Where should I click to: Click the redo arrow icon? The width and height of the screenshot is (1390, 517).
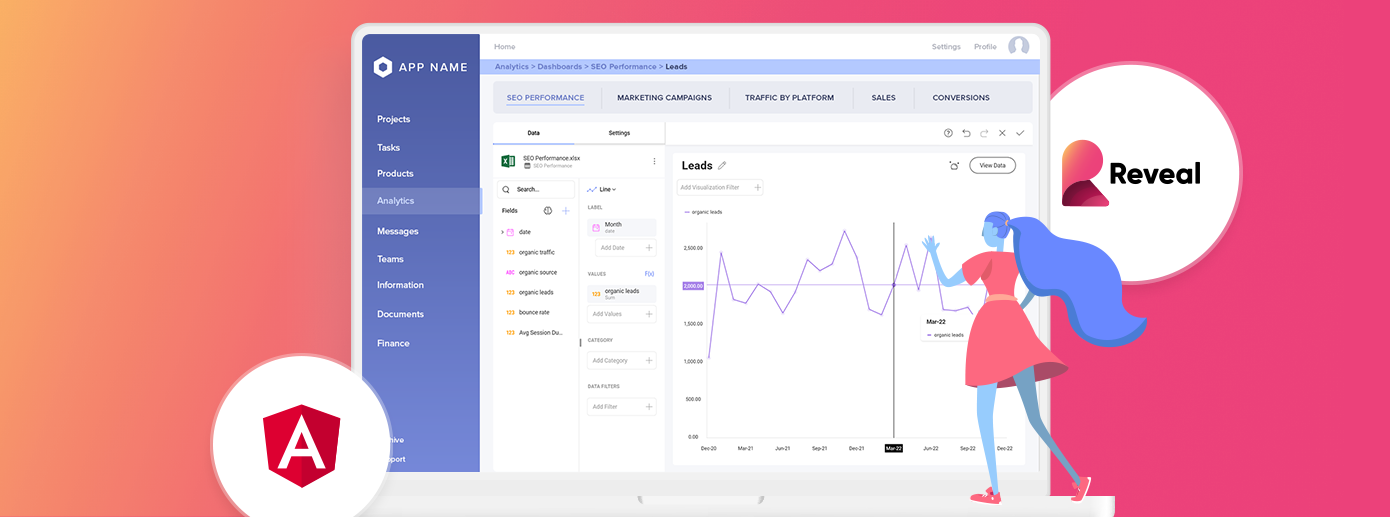(984, 133)
